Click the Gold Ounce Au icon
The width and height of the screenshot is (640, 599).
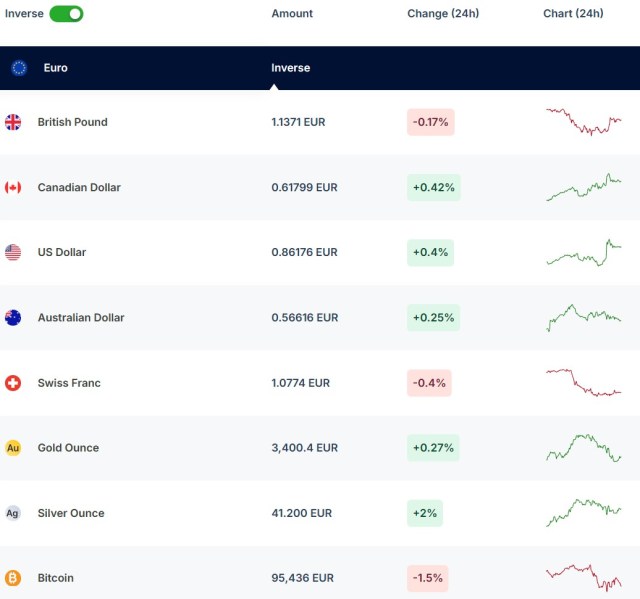[x=13, y=448]
